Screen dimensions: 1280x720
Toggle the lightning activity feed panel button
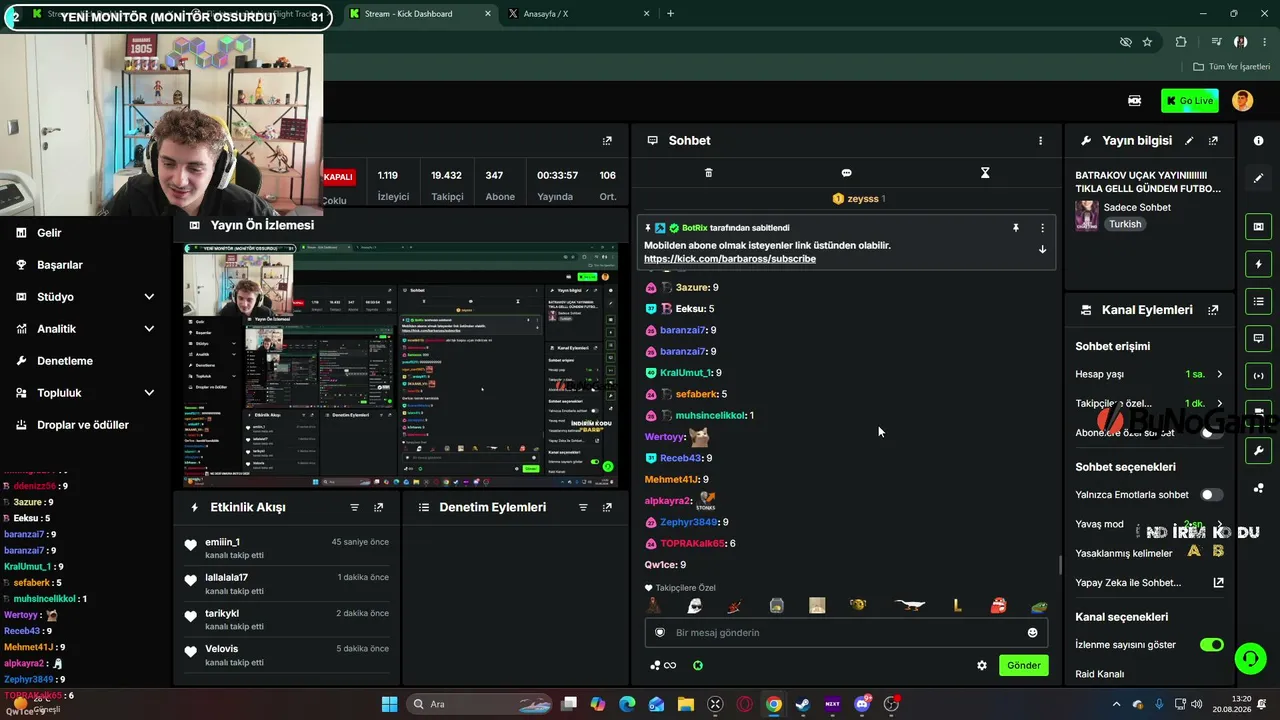(x=1258, y=264)
